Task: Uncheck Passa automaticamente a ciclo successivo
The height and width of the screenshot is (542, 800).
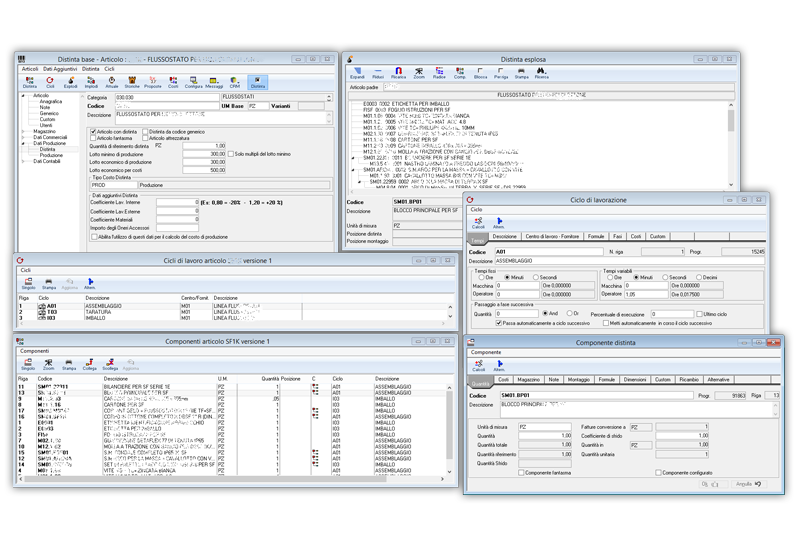Action: (x=498, y=323)
